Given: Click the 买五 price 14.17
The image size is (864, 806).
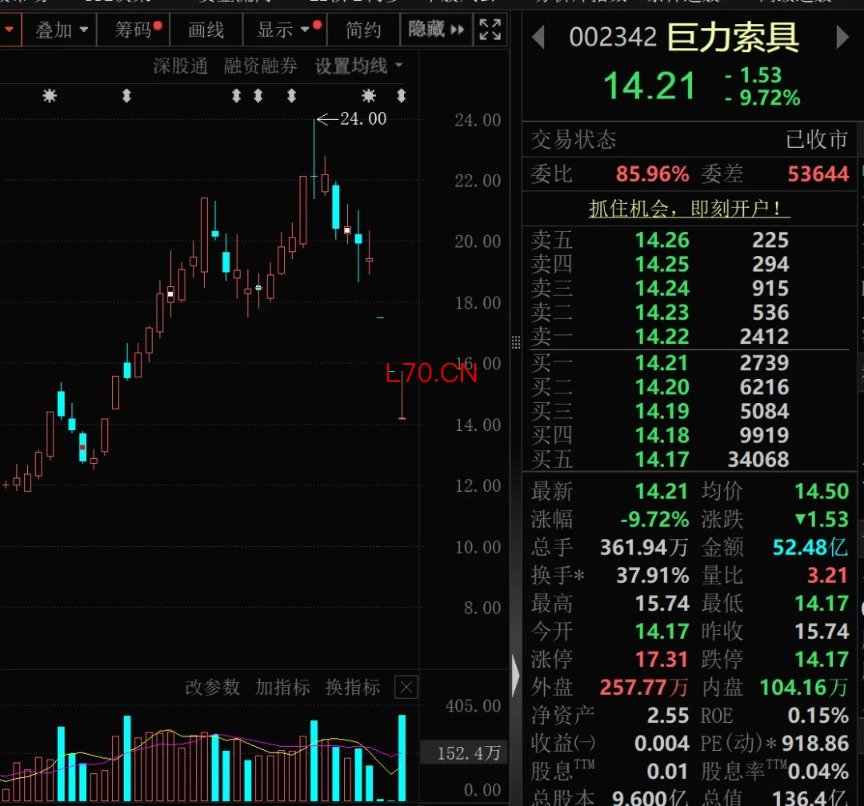Looking at the screenshot, I should [x=662, y=459].
